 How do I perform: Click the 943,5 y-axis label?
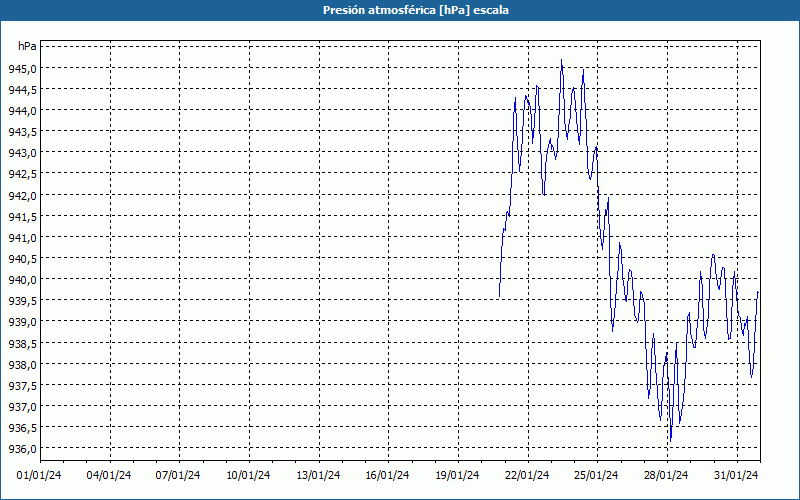click(x=22, y=132)
